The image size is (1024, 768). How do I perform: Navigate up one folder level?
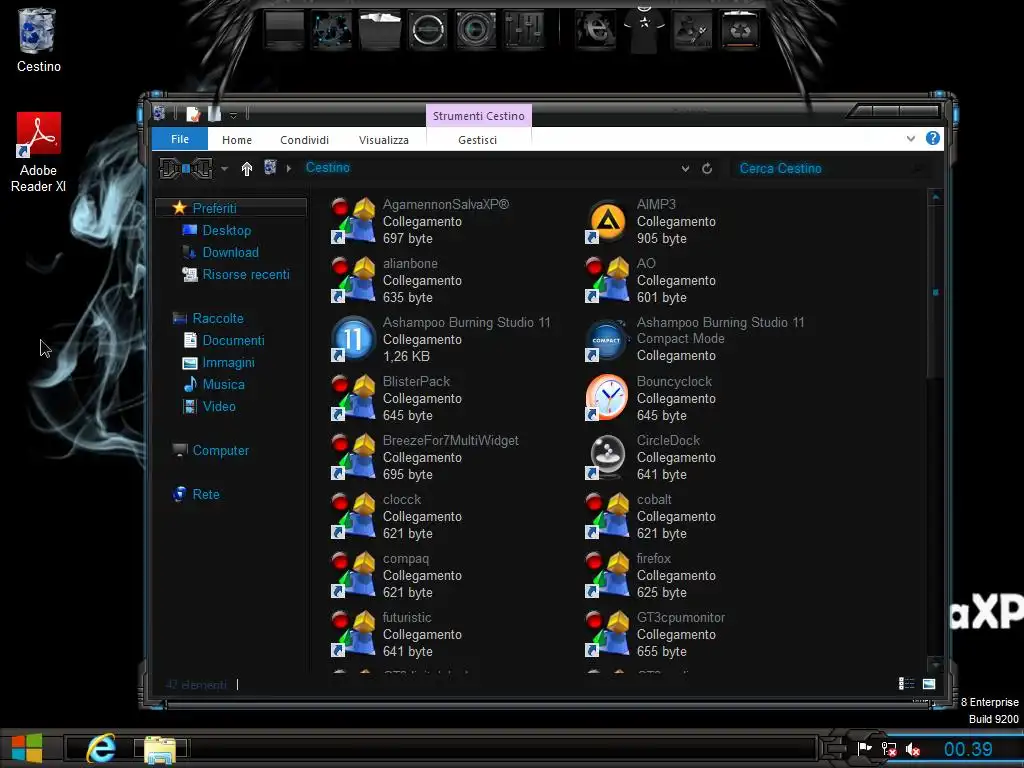247,168
